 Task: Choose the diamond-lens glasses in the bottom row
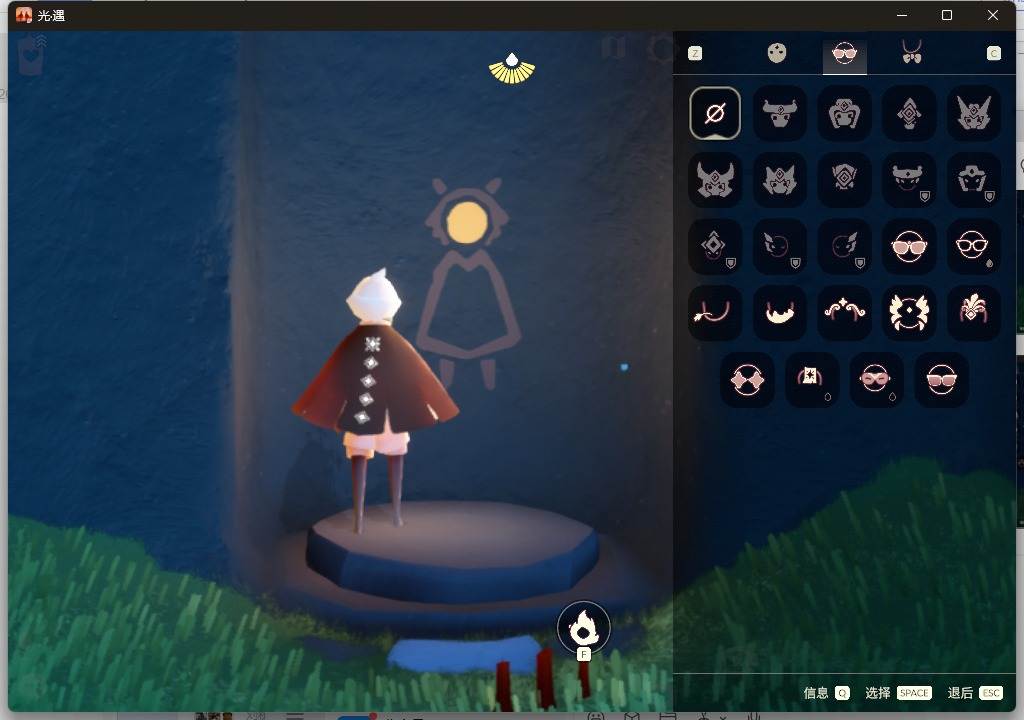click(747, 379)
